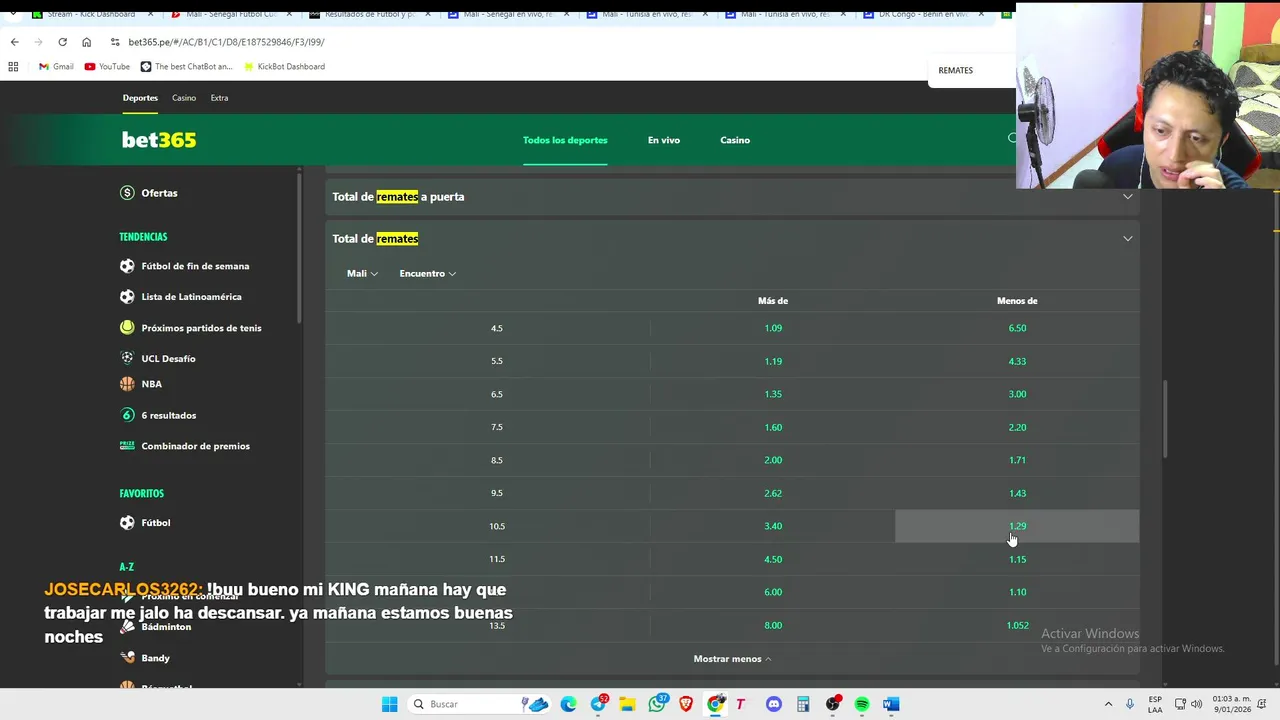Open Casino in the green header
The width and height of the screenshot is (1280, 720).
(x=735, y=140)
